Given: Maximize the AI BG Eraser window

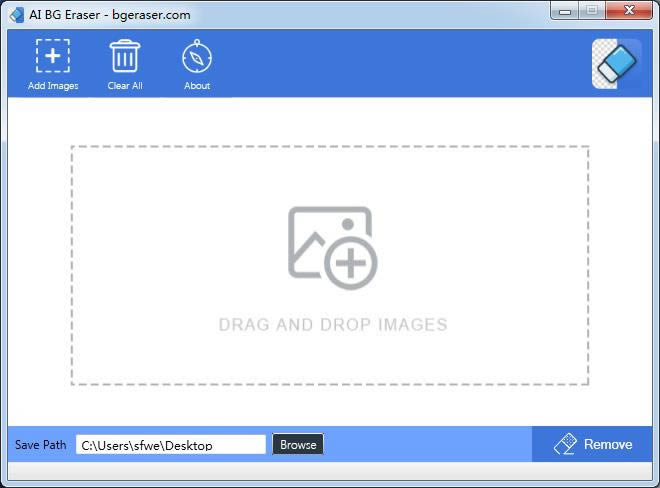Looking at the screenshot, I should [x=592, y=11].
